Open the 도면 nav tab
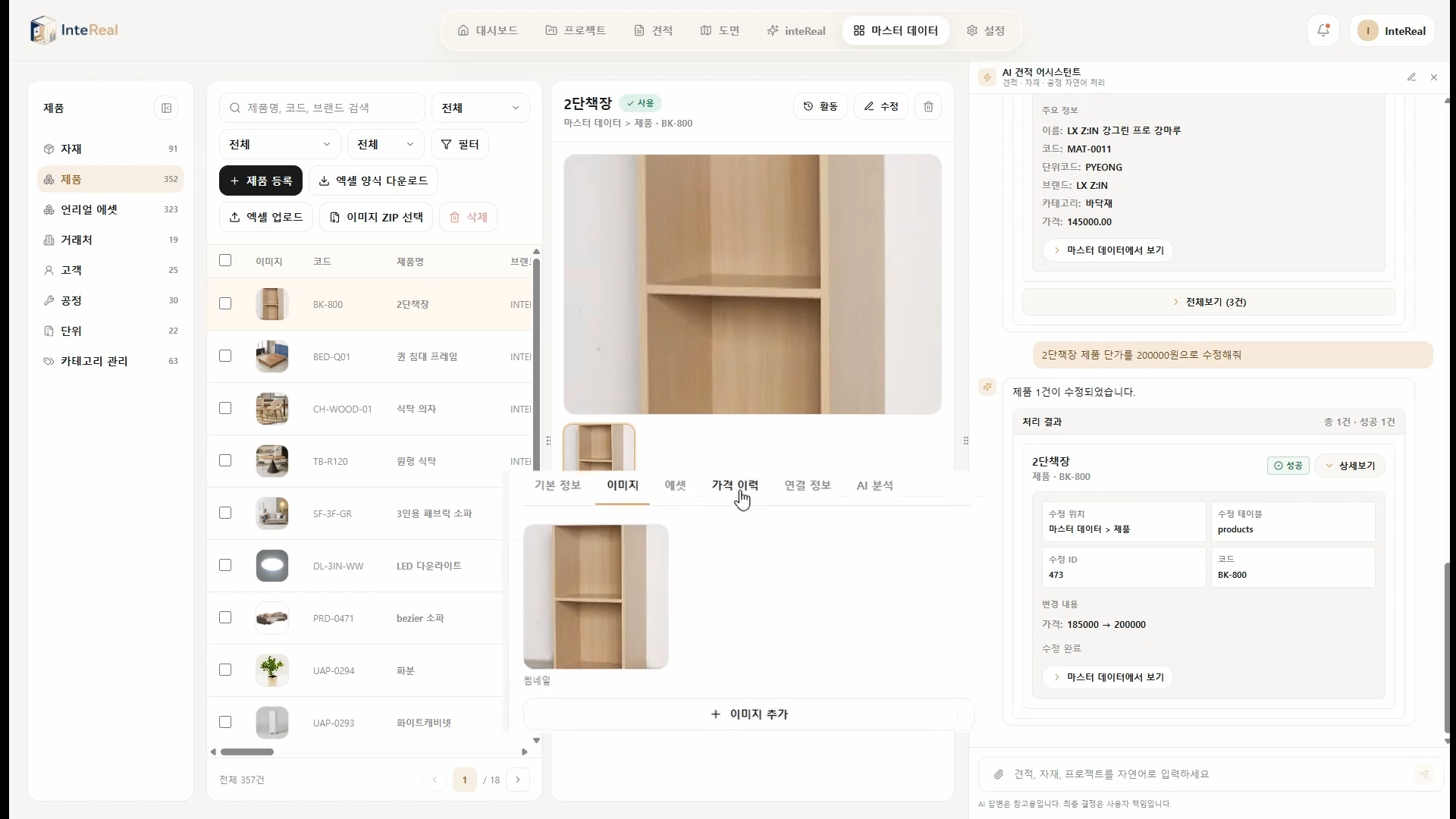 tap(720, 30)
